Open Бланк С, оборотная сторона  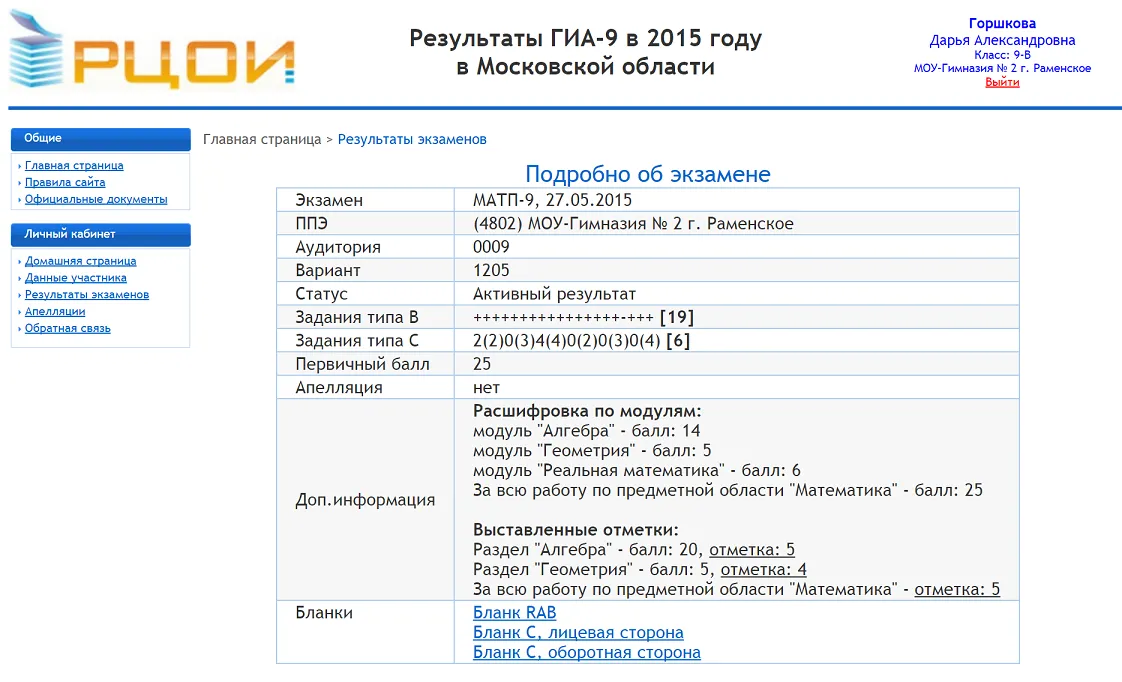587,653
